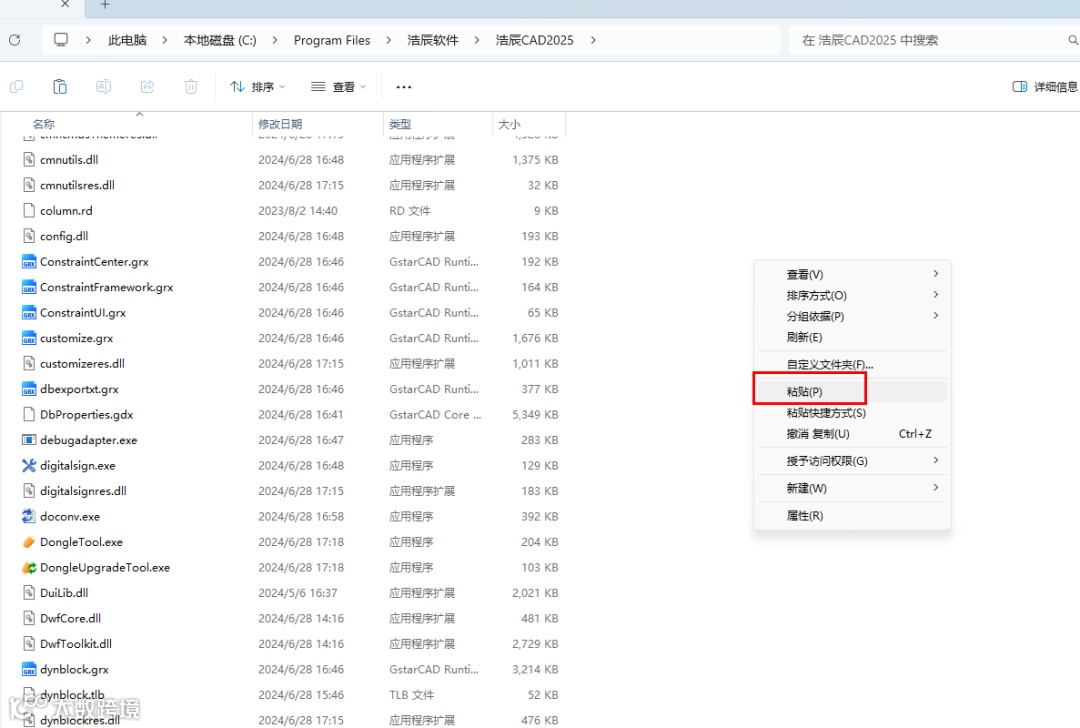
Task: Select 撤消 复制(U) in context menu
Action: click(x=853, y=434)
